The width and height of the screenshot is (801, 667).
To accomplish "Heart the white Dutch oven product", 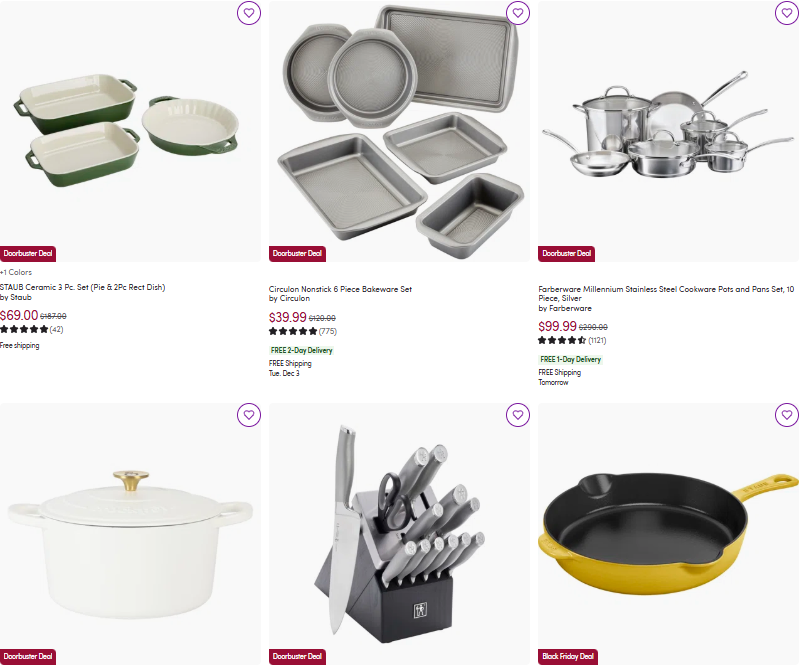I will 249,415.
